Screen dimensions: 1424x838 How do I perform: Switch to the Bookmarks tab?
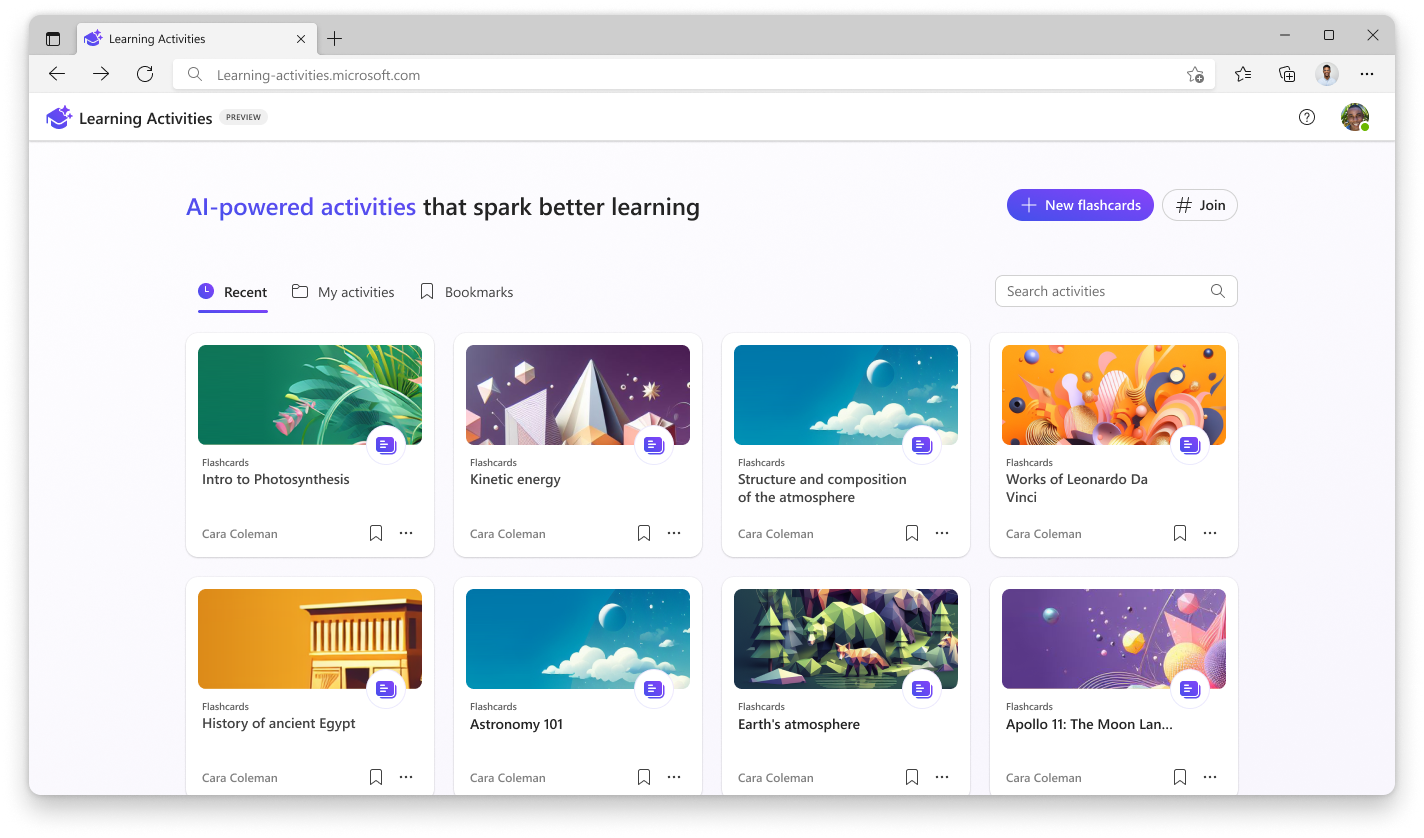pos(465,291)
